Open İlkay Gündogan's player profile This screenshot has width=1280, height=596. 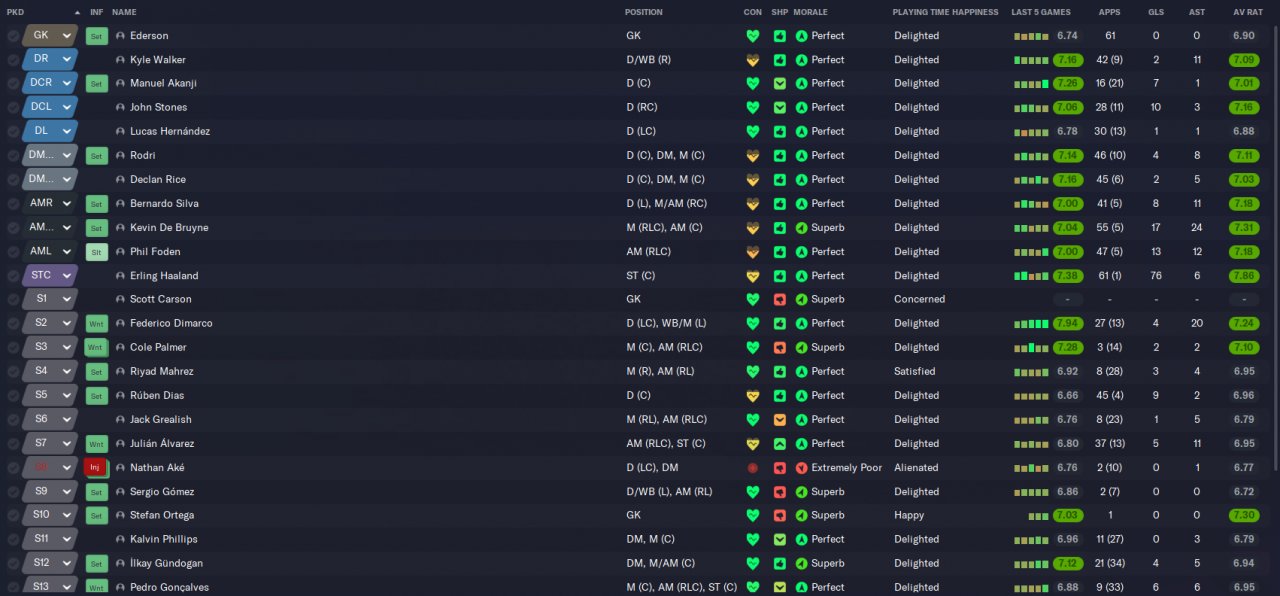click(168, 564)
